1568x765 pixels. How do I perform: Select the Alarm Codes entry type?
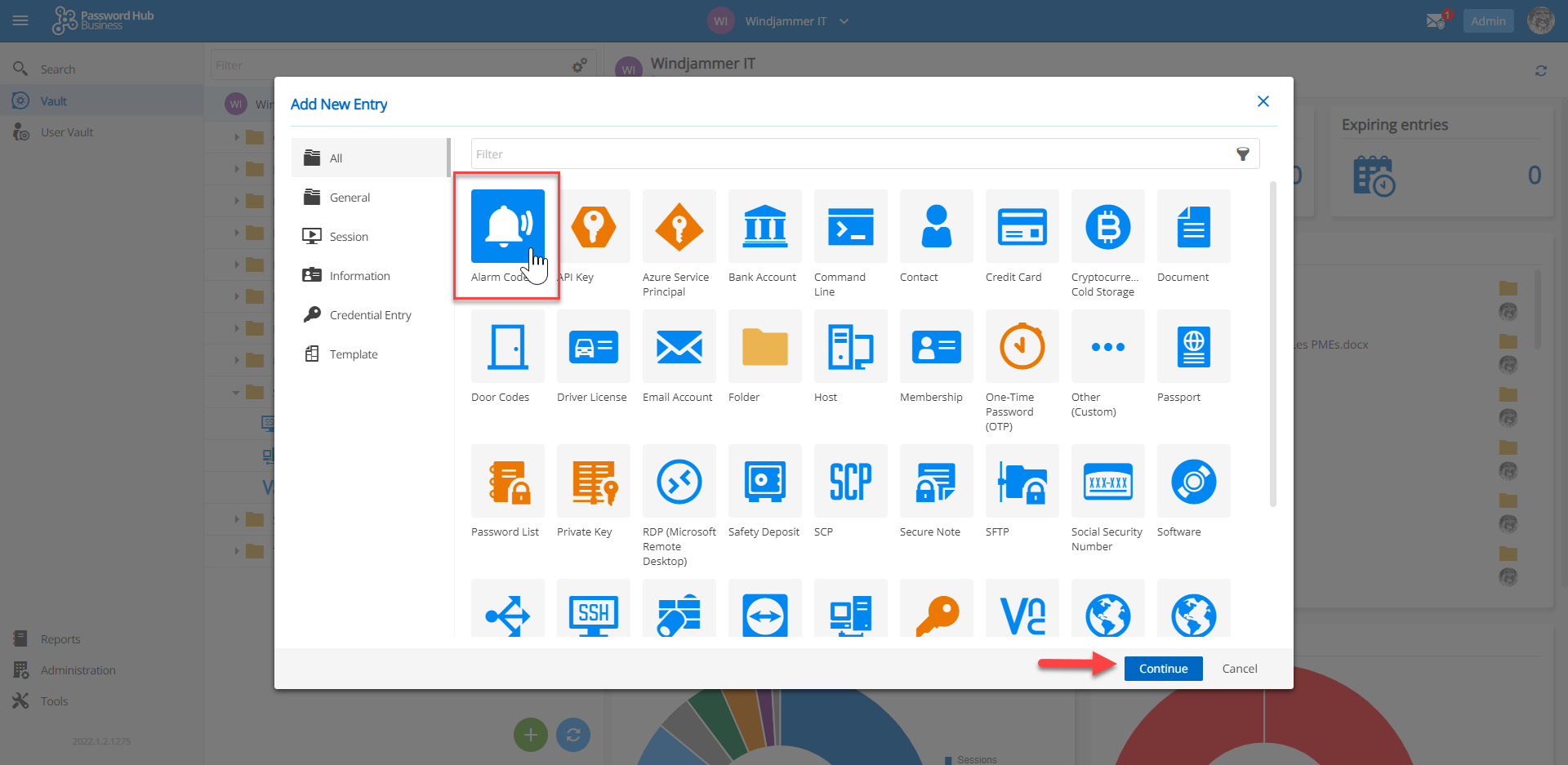coord(507,226)
